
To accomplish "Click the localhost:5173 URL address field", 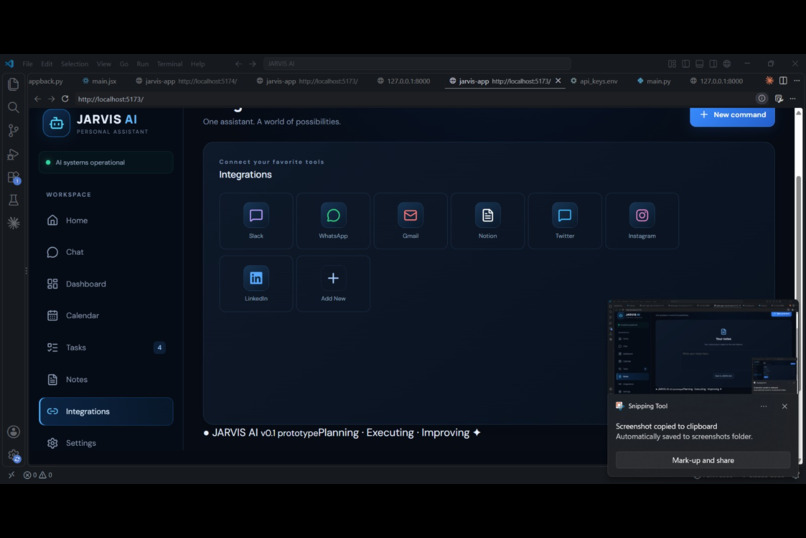I will click(x=411, y=99).
